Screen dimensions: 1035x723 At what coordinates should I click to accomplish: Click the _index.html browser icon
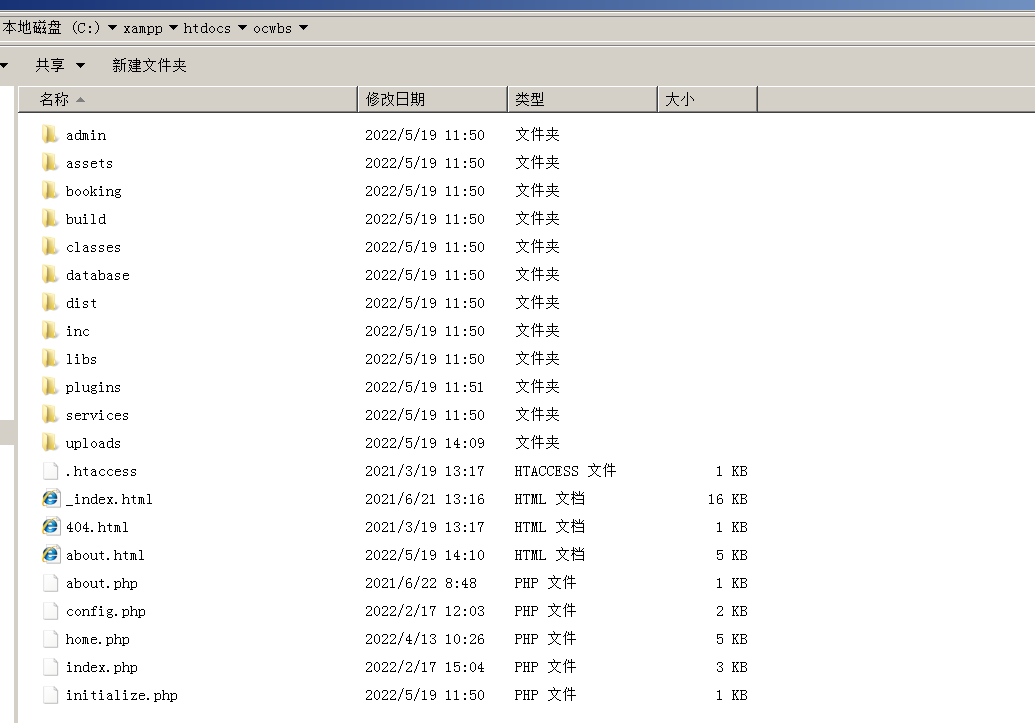[50, 499]
